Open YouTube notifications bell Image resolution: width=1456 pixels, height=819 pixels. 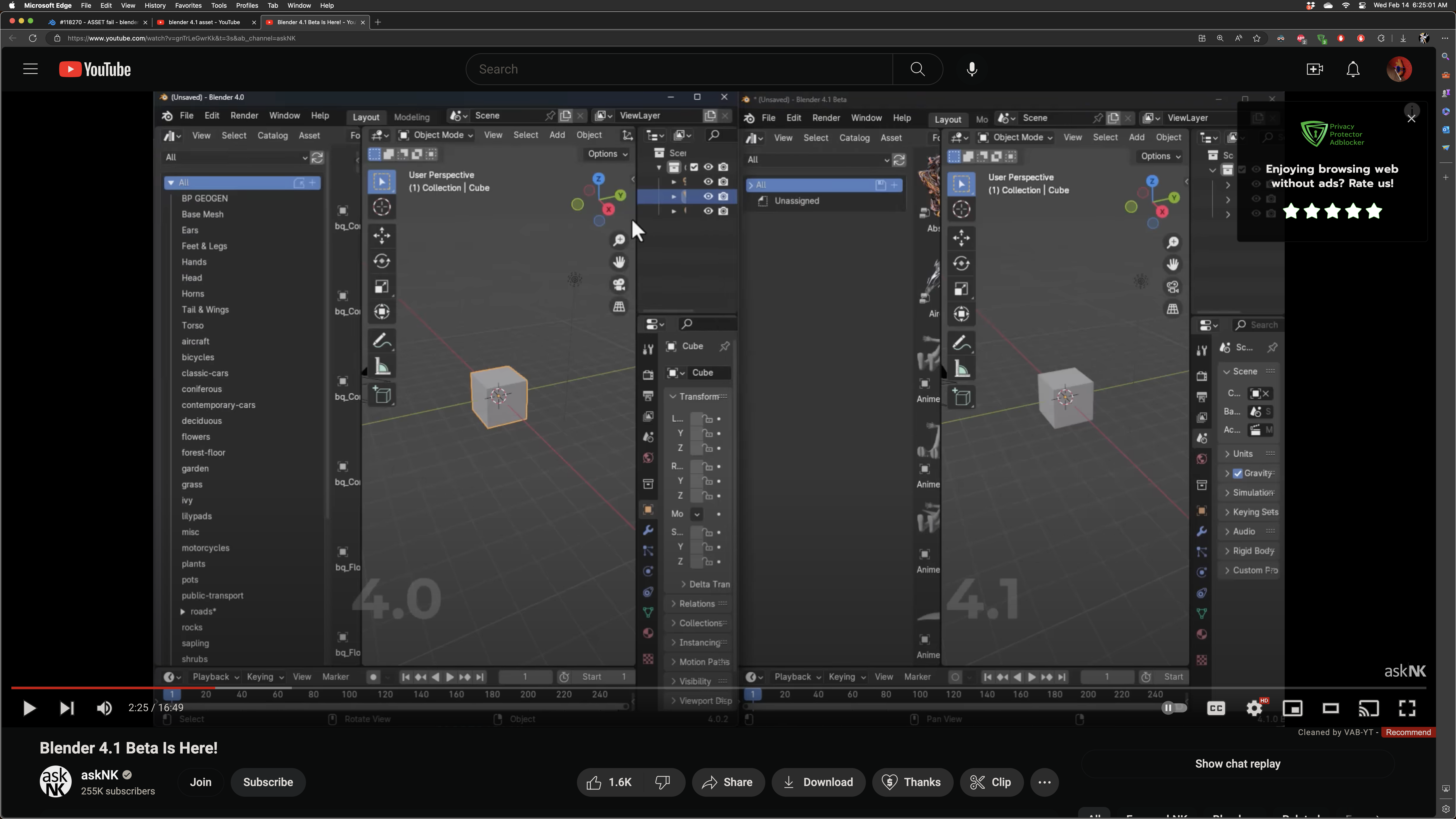(1353, 69)
